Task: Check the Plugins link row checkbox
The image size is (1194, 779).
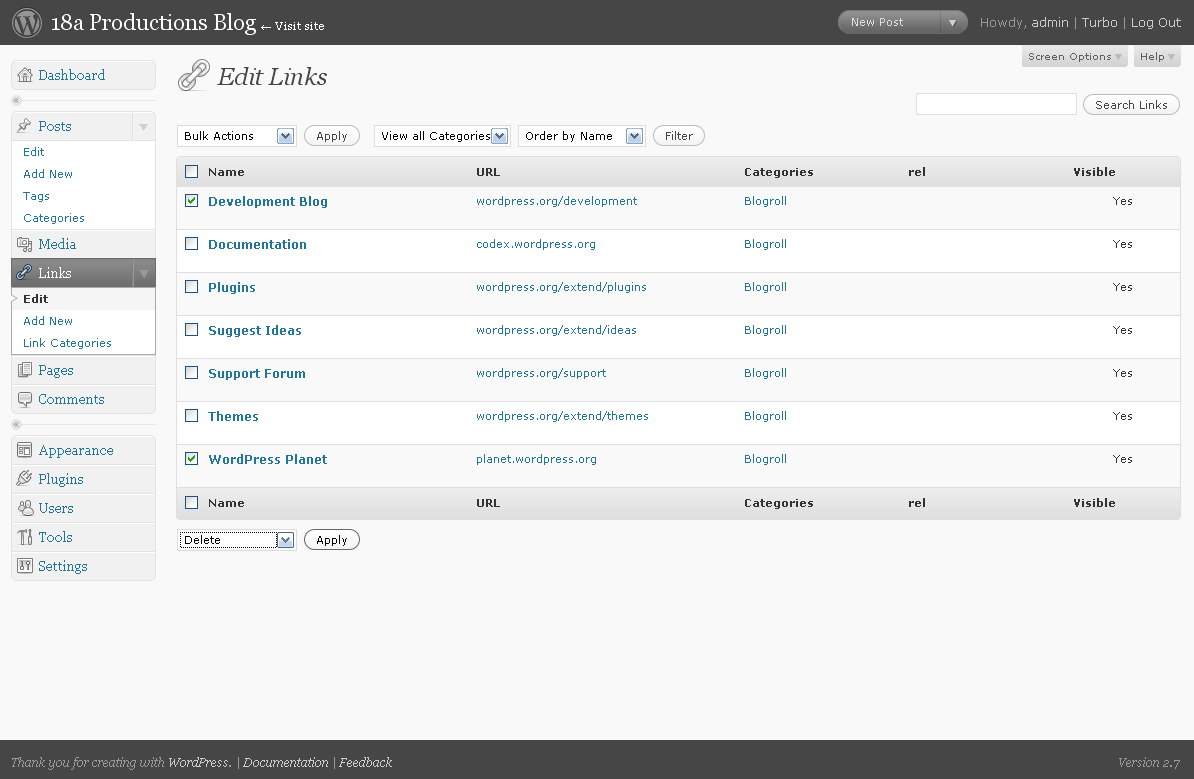Action: (x=192, y=287)
